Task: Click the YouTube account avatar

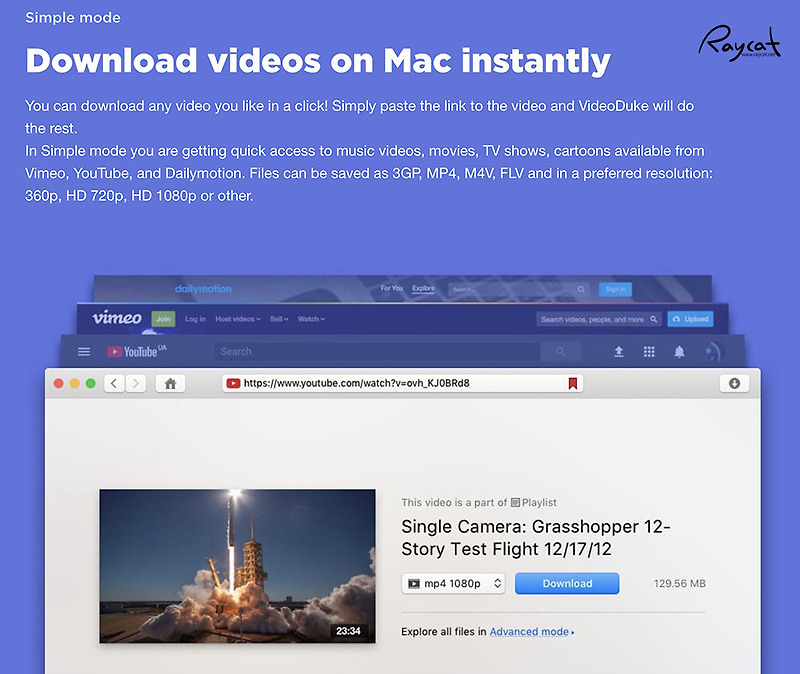Action: click(713, 352)
